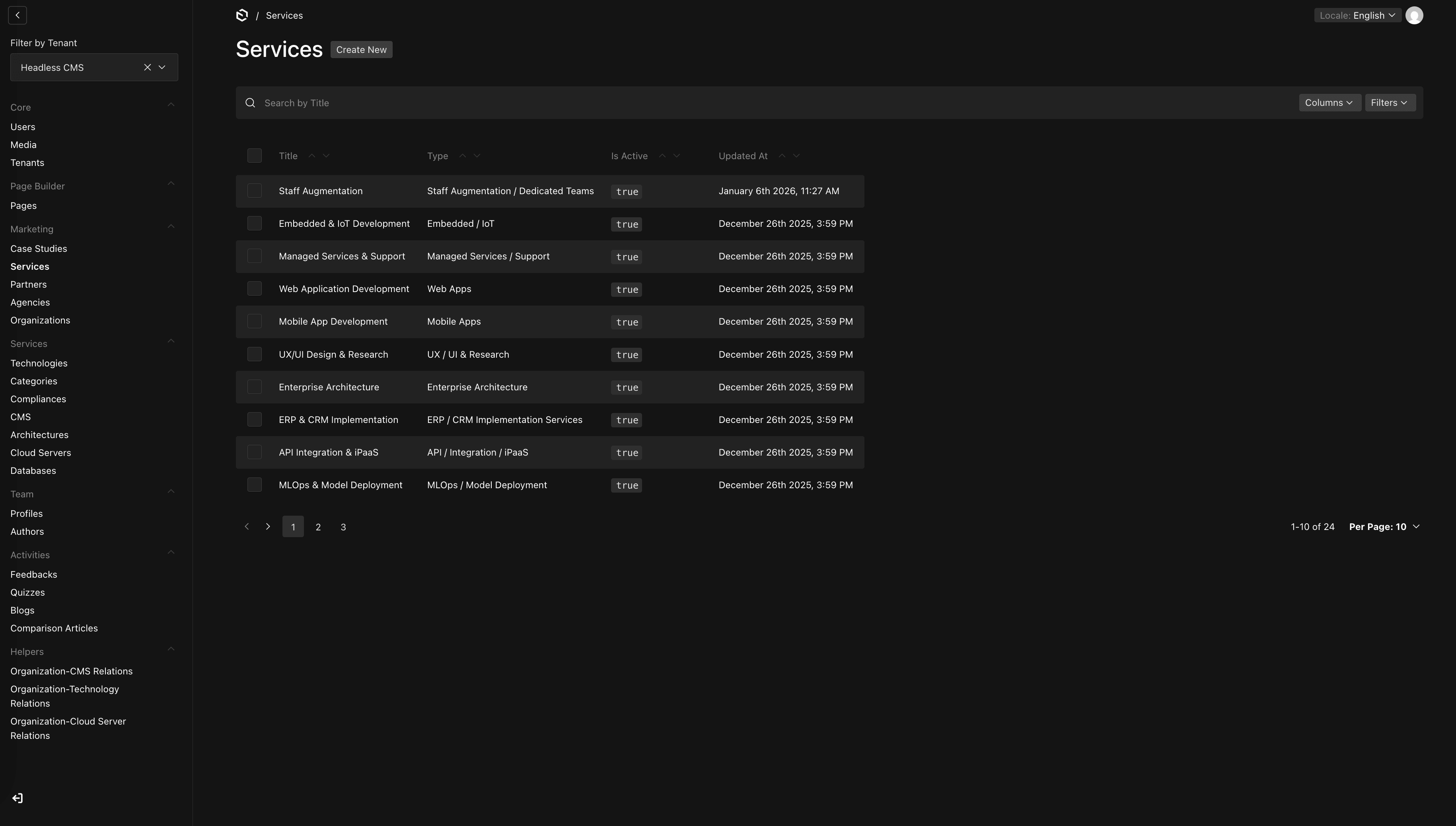This screenshot has width=1456, height=826.
Task: Collapse sidebar with back arrow icon
Action: [18, 15]
